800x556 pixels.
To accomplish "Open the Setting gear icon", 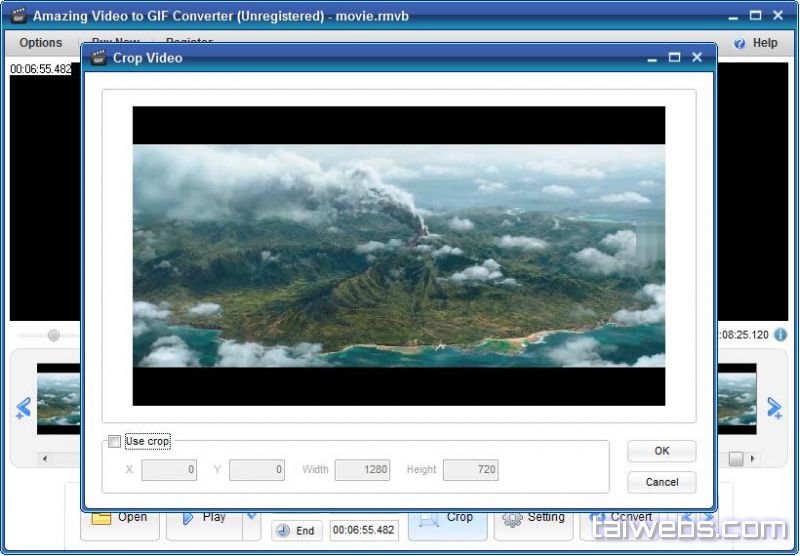I will (x=512, y=520).
